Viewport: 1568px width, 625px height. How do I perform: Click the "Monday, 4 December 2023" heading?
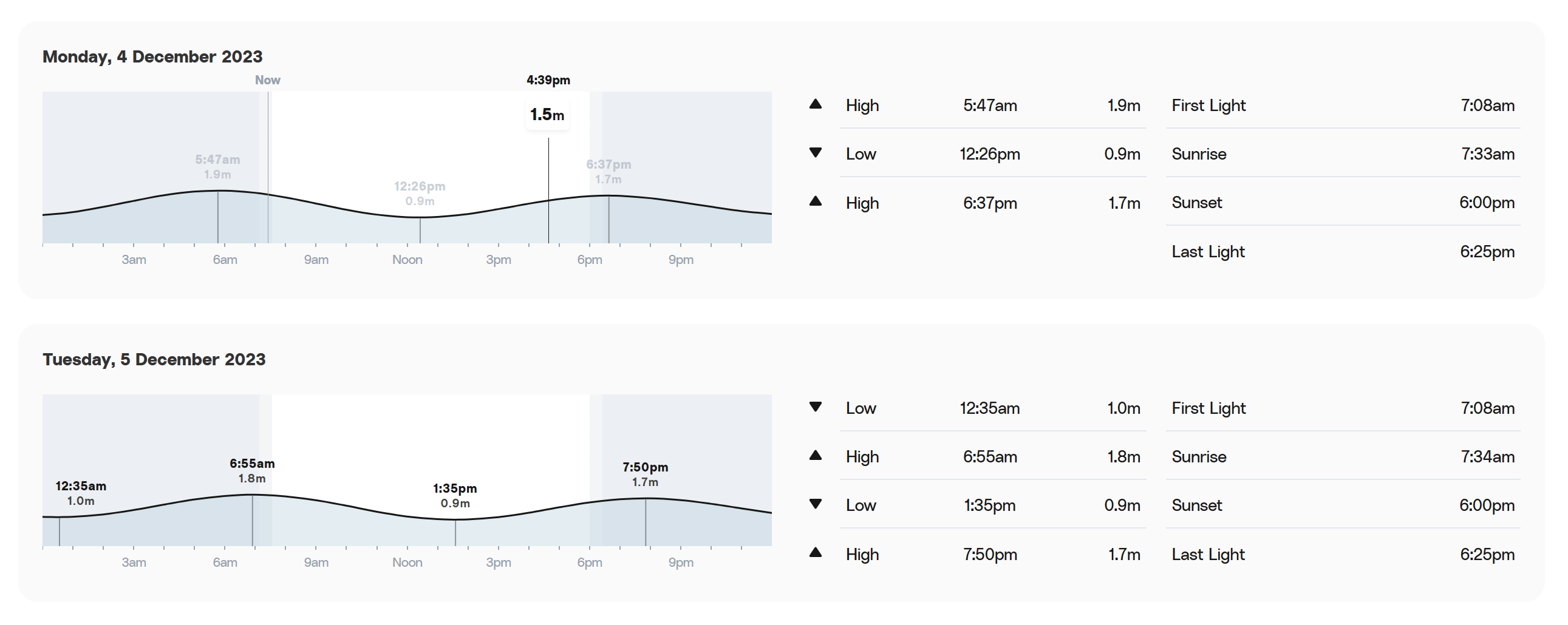pos(152,56)
